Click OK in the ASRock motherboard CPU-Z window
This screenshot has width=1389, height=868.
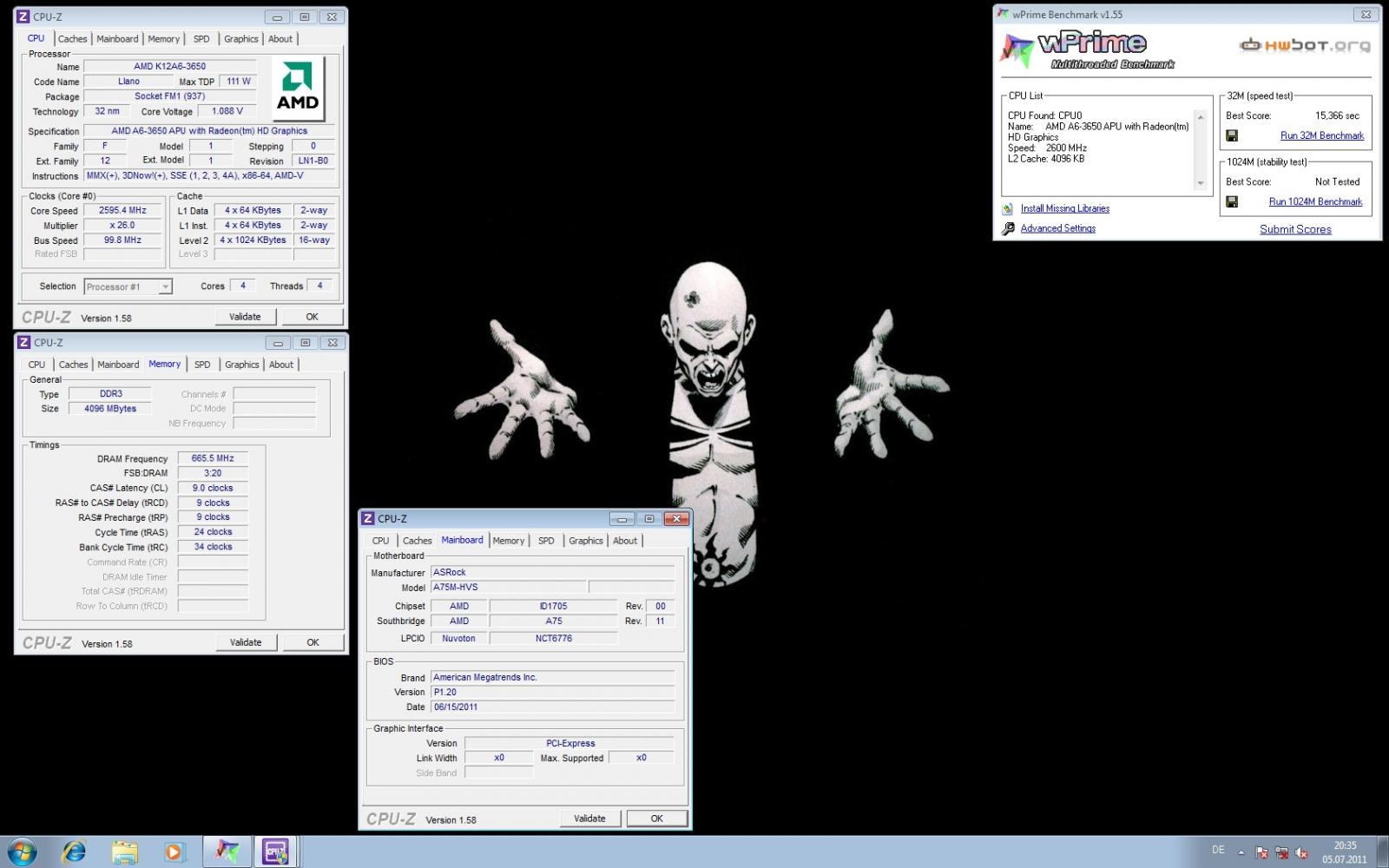click(x=656, y=819)
